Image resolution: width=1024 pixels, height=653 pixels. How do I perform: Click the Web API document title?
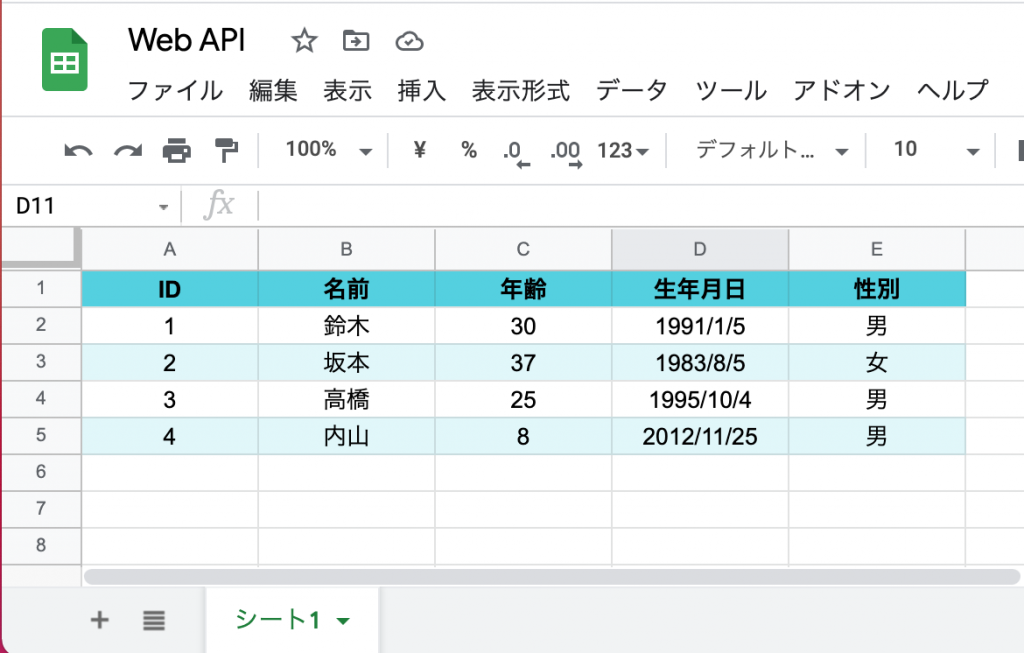click(187, 40)
